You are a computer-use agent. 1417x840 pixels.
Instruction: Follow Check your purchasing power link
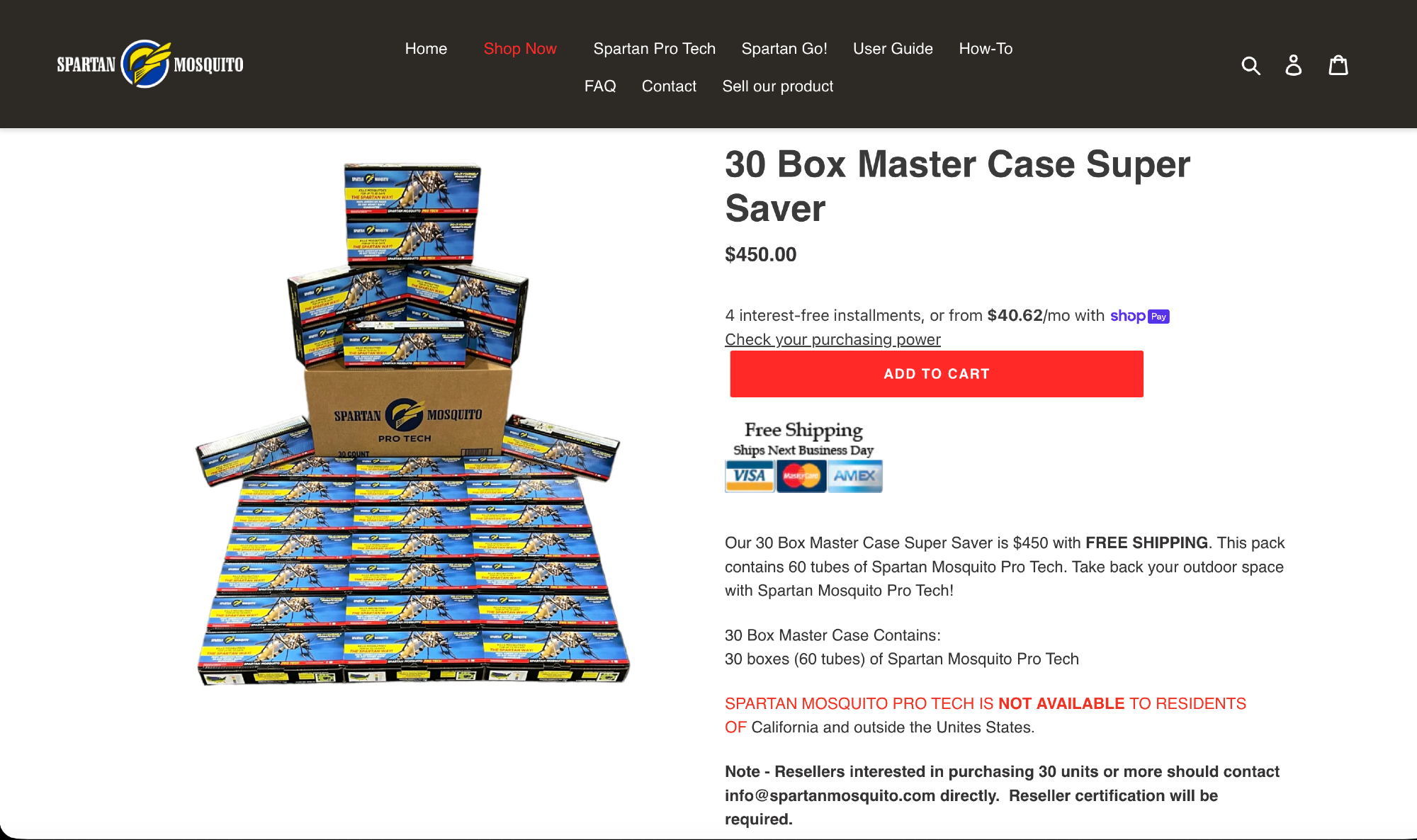[x=832, y=339]
